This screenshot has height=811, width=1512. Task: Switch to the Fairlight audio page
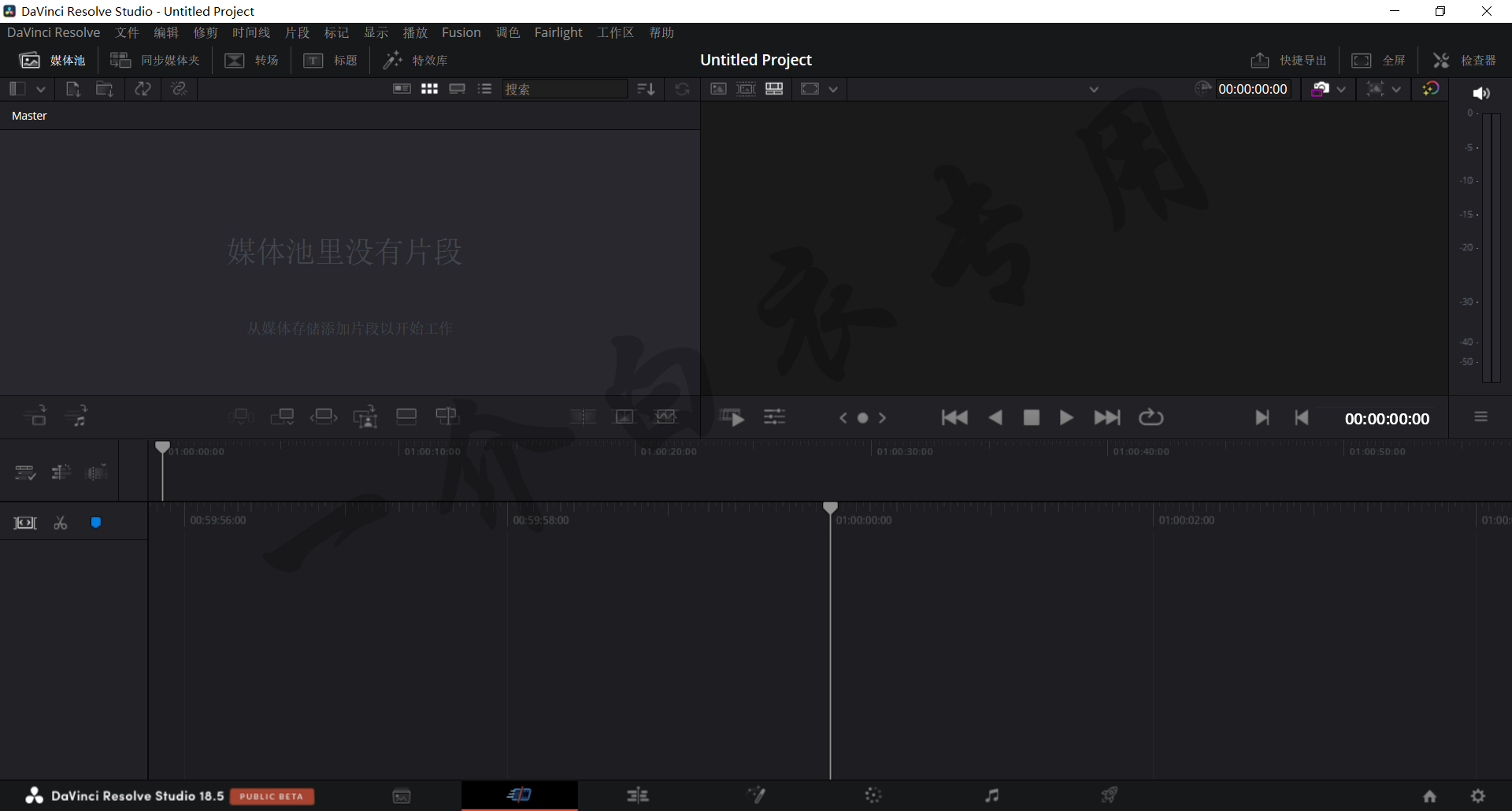[x=992, y=795]
